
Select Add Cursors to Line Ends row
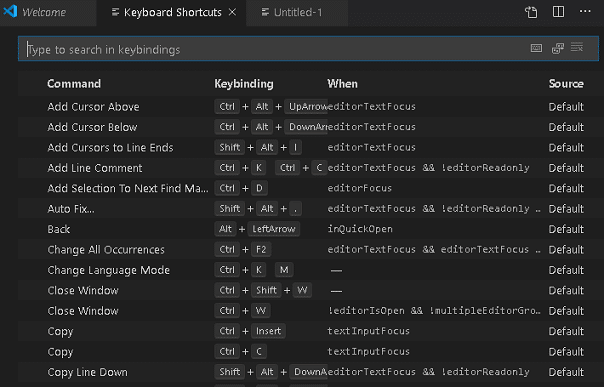point(308,147)
